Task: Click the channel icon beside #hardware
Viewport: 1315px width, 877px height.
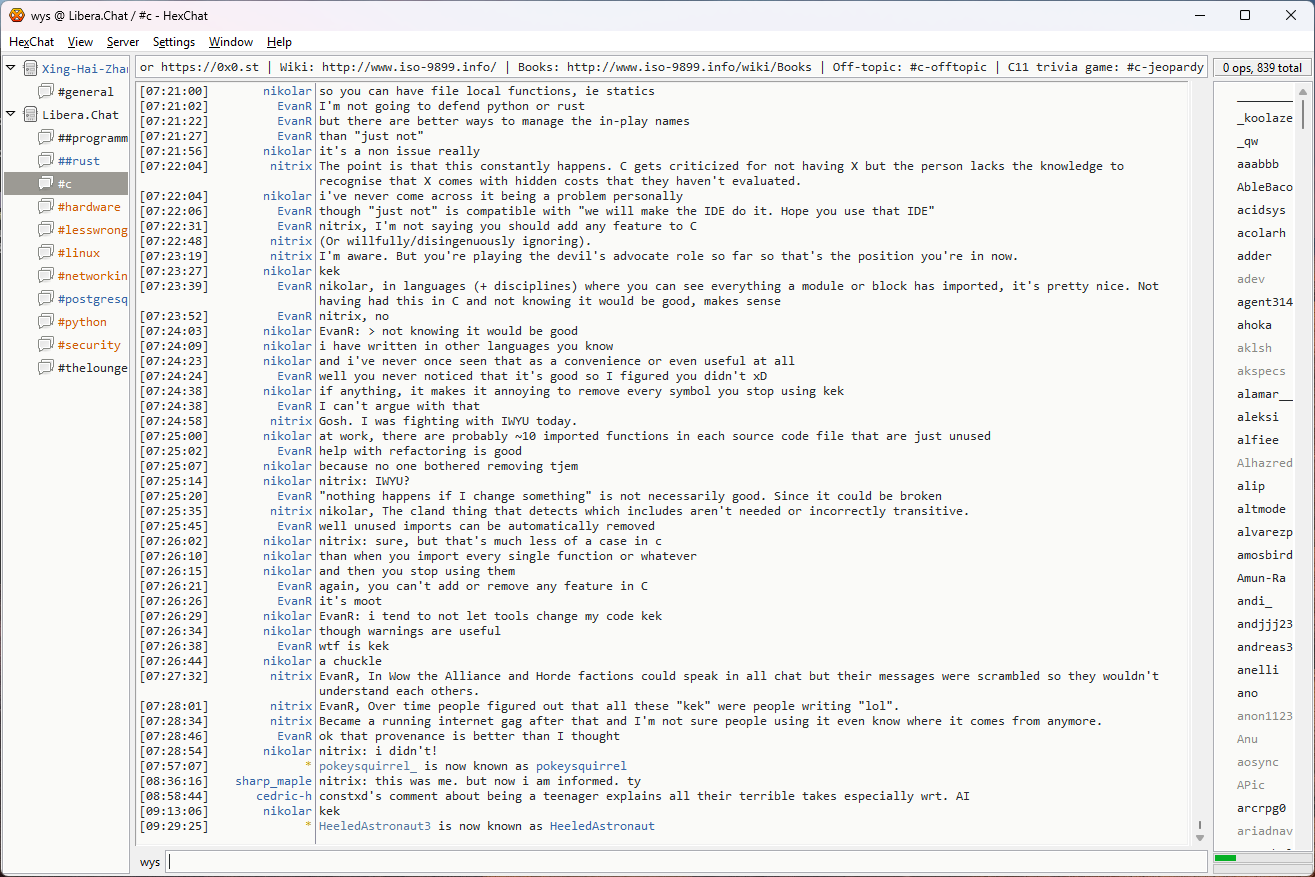Action: 46,207
